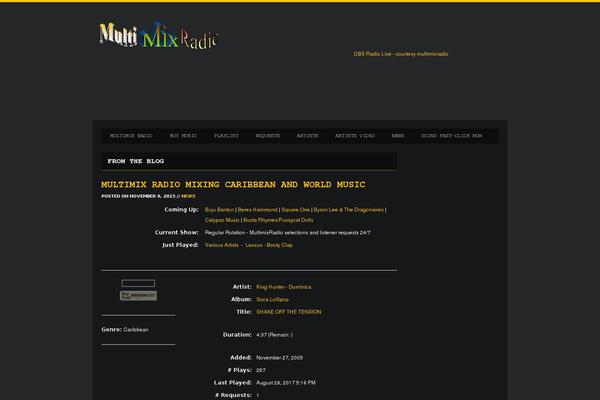Open the DBS Radio Live link
Screen dimensions: 600x400
[x=401, y=54]
